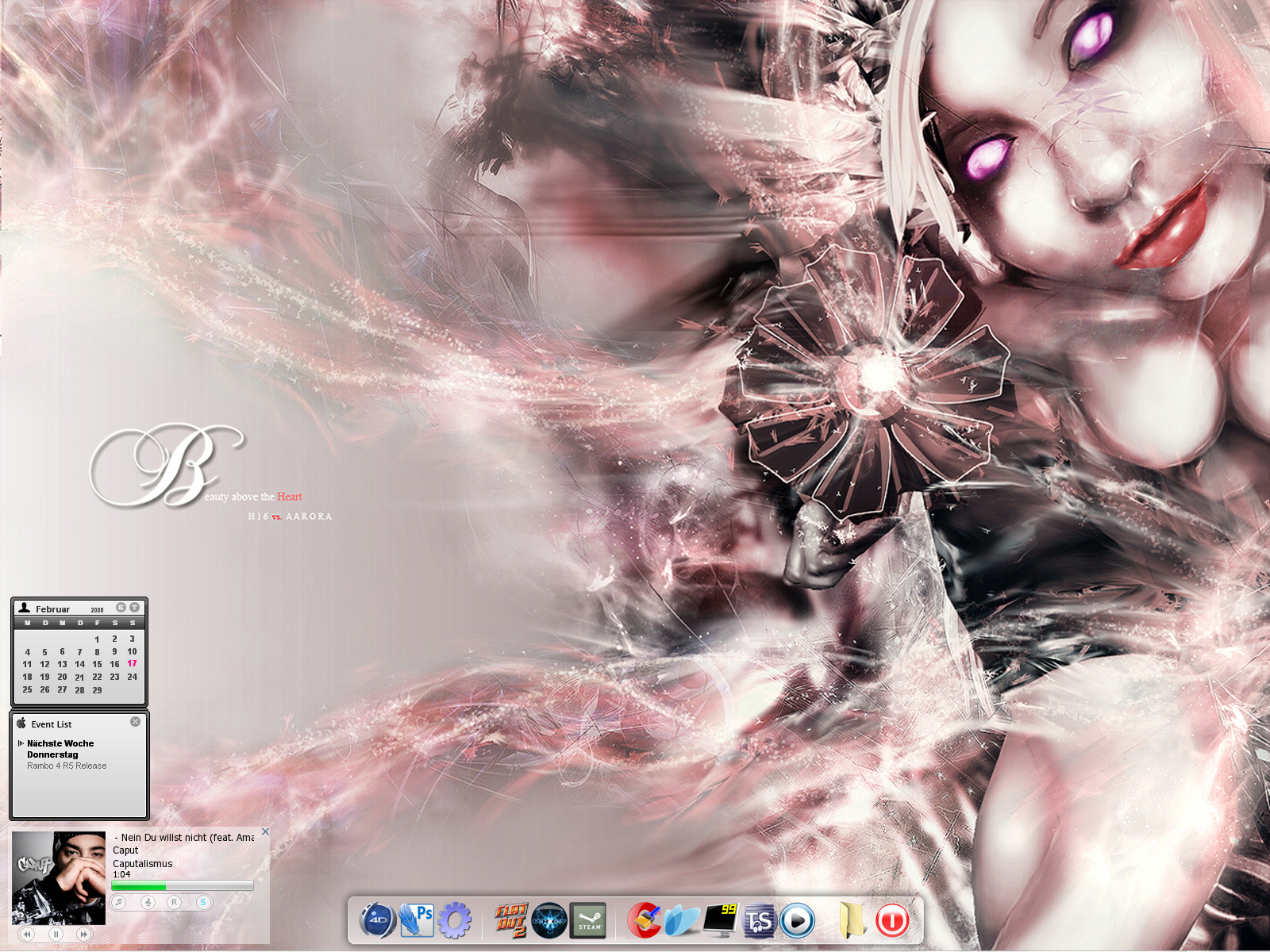Expand the Nächste Woche event group
Screen dimensions: 1270x952
(x=21, y=743)
